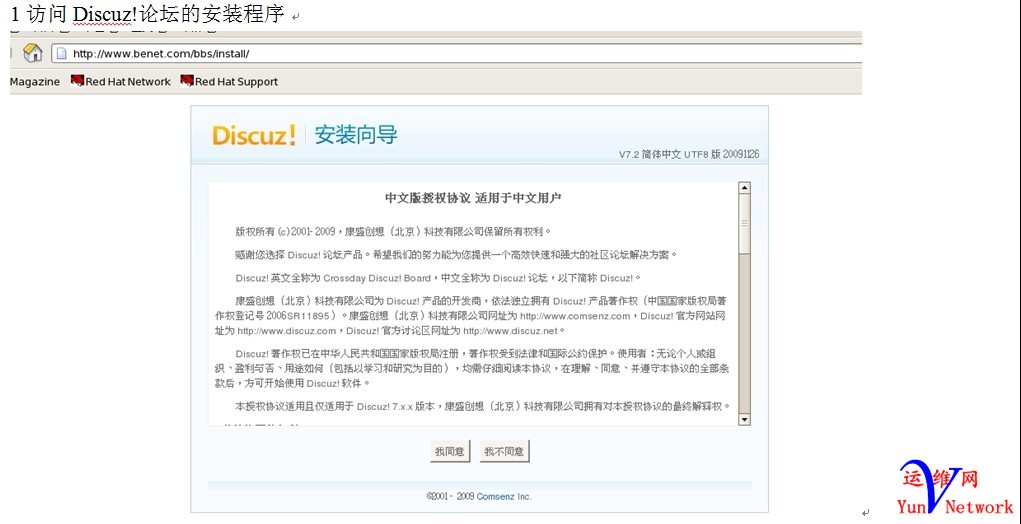Image resolution: width=1021 pixels, height=524 pixels.
Task: Click the license scrollbar down arrow
Action: click(744, 419)
